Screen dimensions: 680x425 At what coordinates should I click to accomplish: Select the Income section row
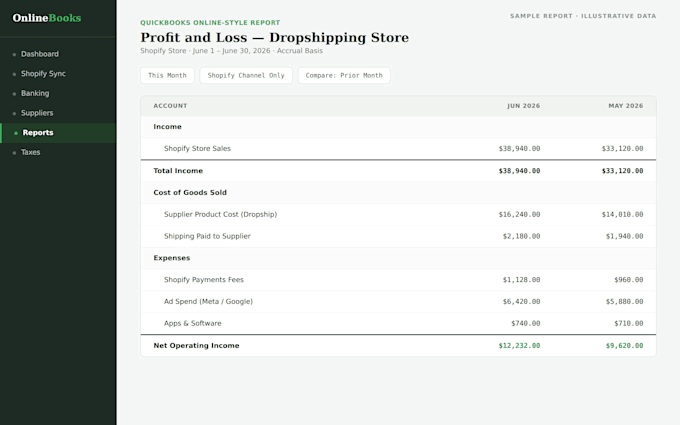[x=398, y=127]
